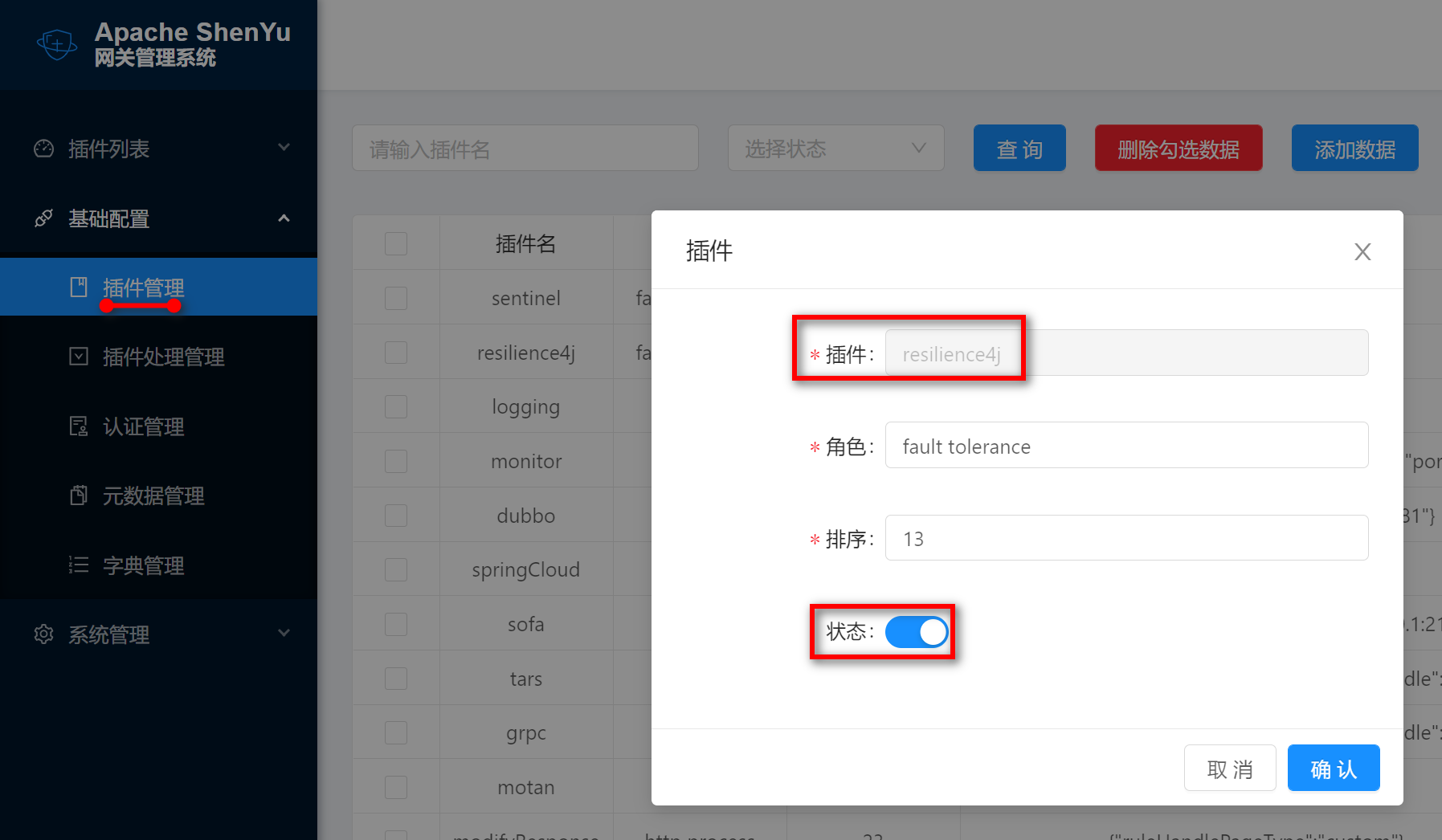Viewport: 1442px width, 840px height.
Task: Click the copy icon beside 元数据管理
Action: tap(79, 495)
